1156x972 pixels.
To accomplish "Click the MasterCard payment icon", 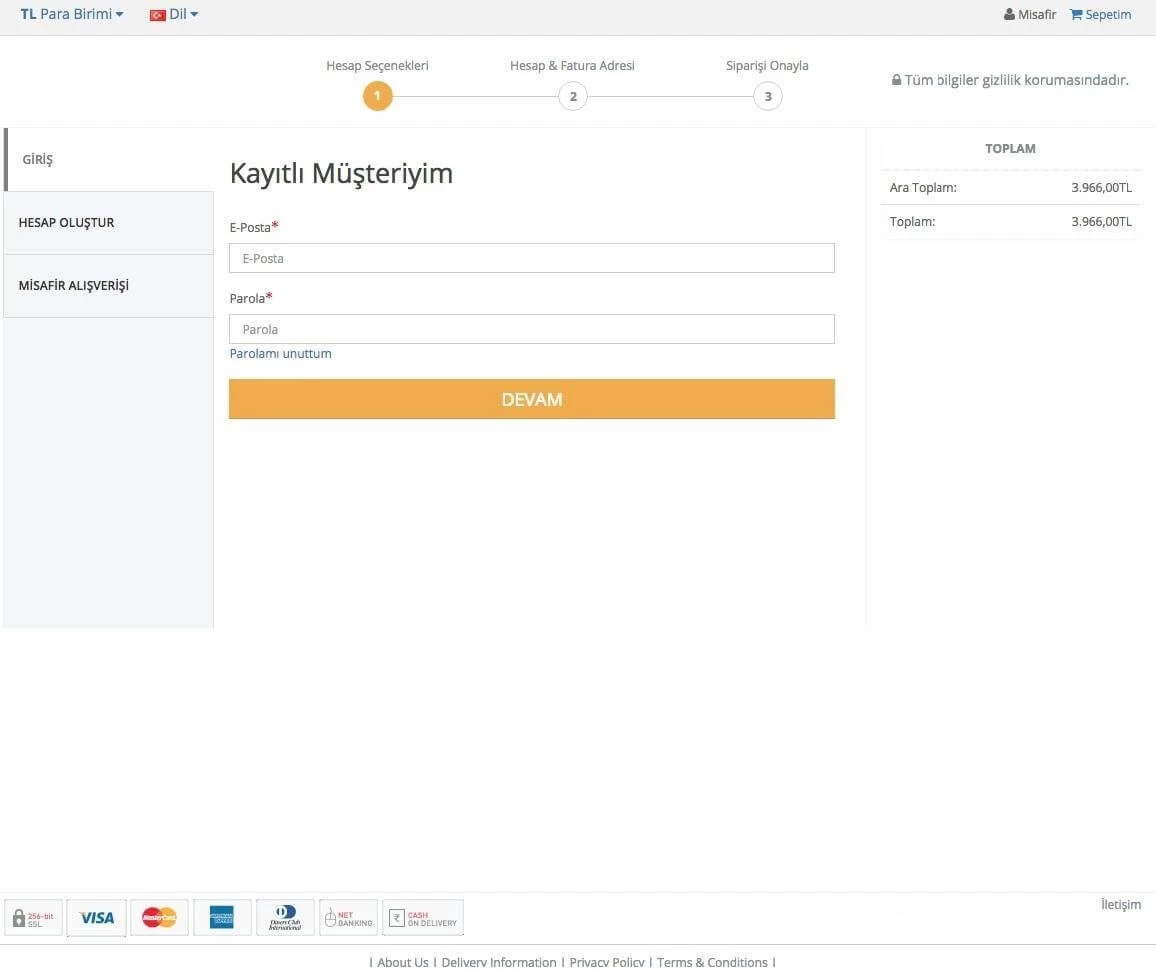I will coord(159,917).
